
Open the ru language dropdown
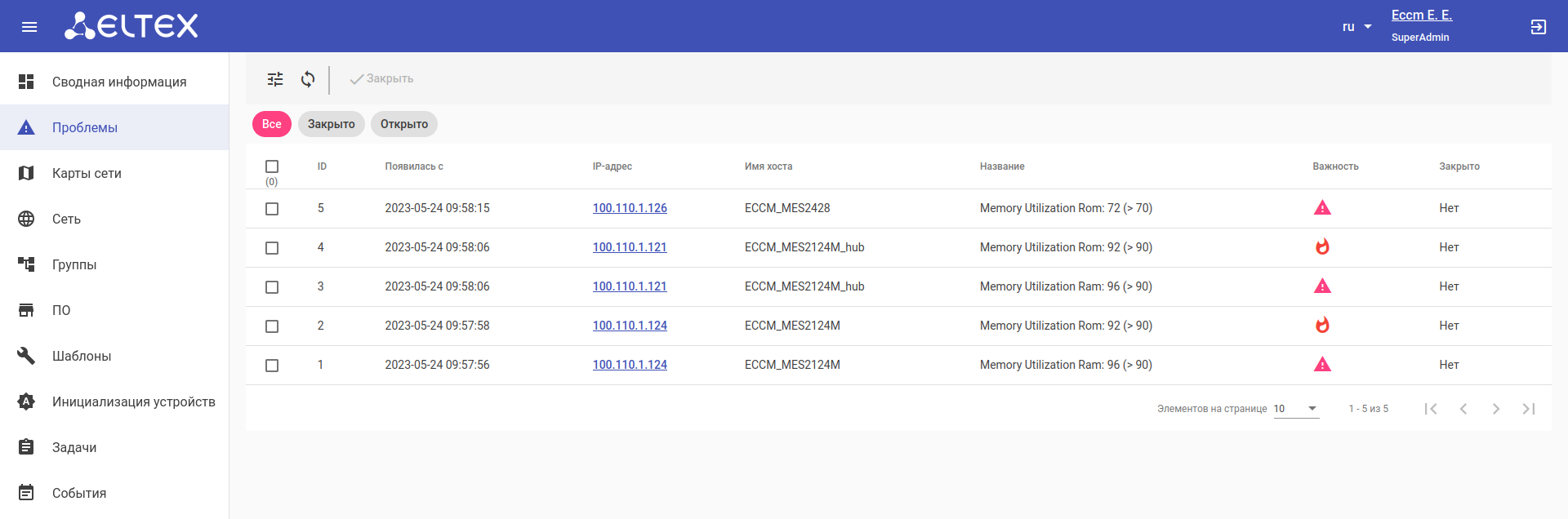[x=1356, y=27]
